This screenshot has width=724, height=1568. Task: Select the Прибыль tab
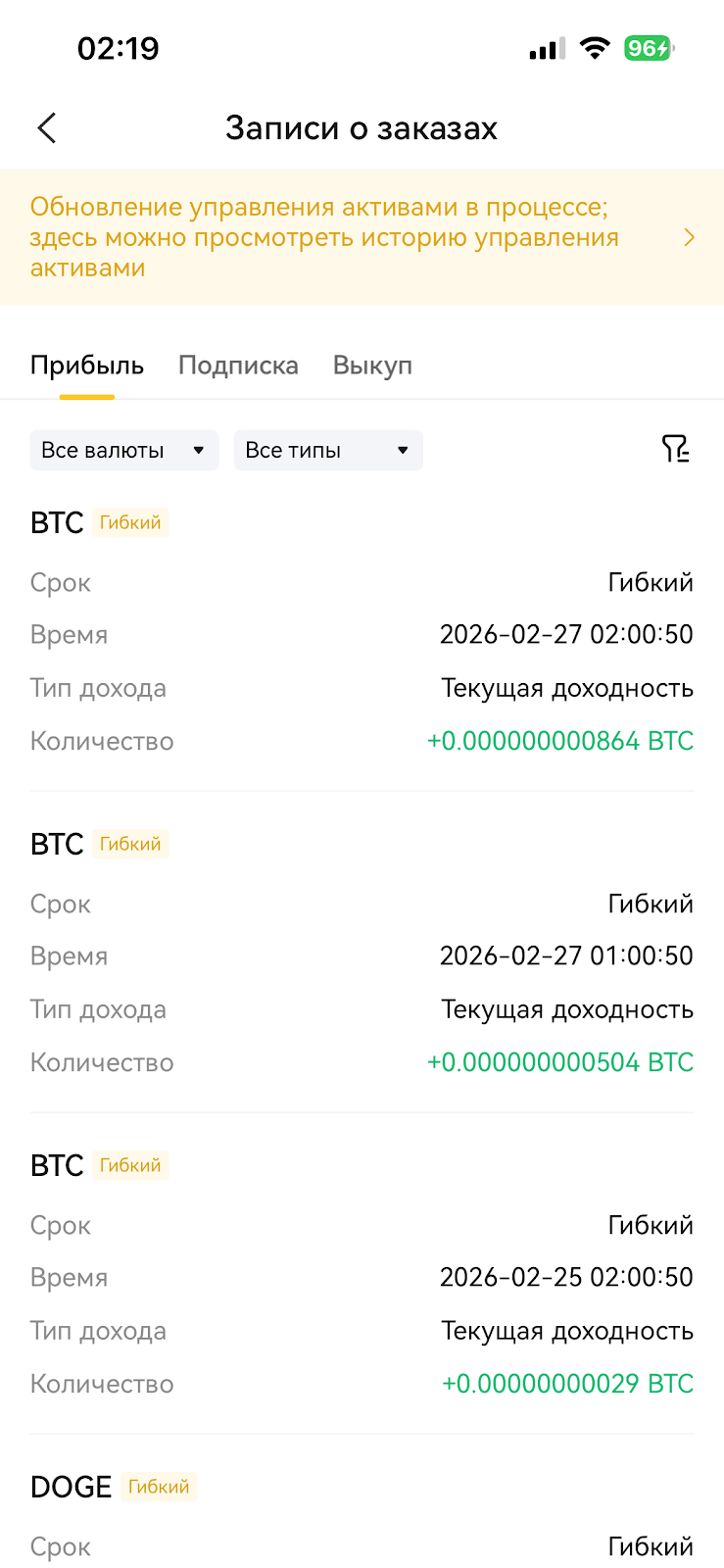(x=87, y=366)
